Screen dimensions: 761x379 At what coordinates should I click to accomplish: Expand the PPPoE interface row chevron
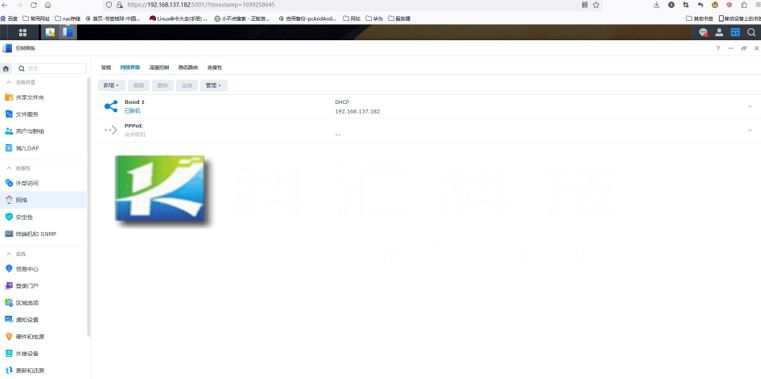coord(750,130)
